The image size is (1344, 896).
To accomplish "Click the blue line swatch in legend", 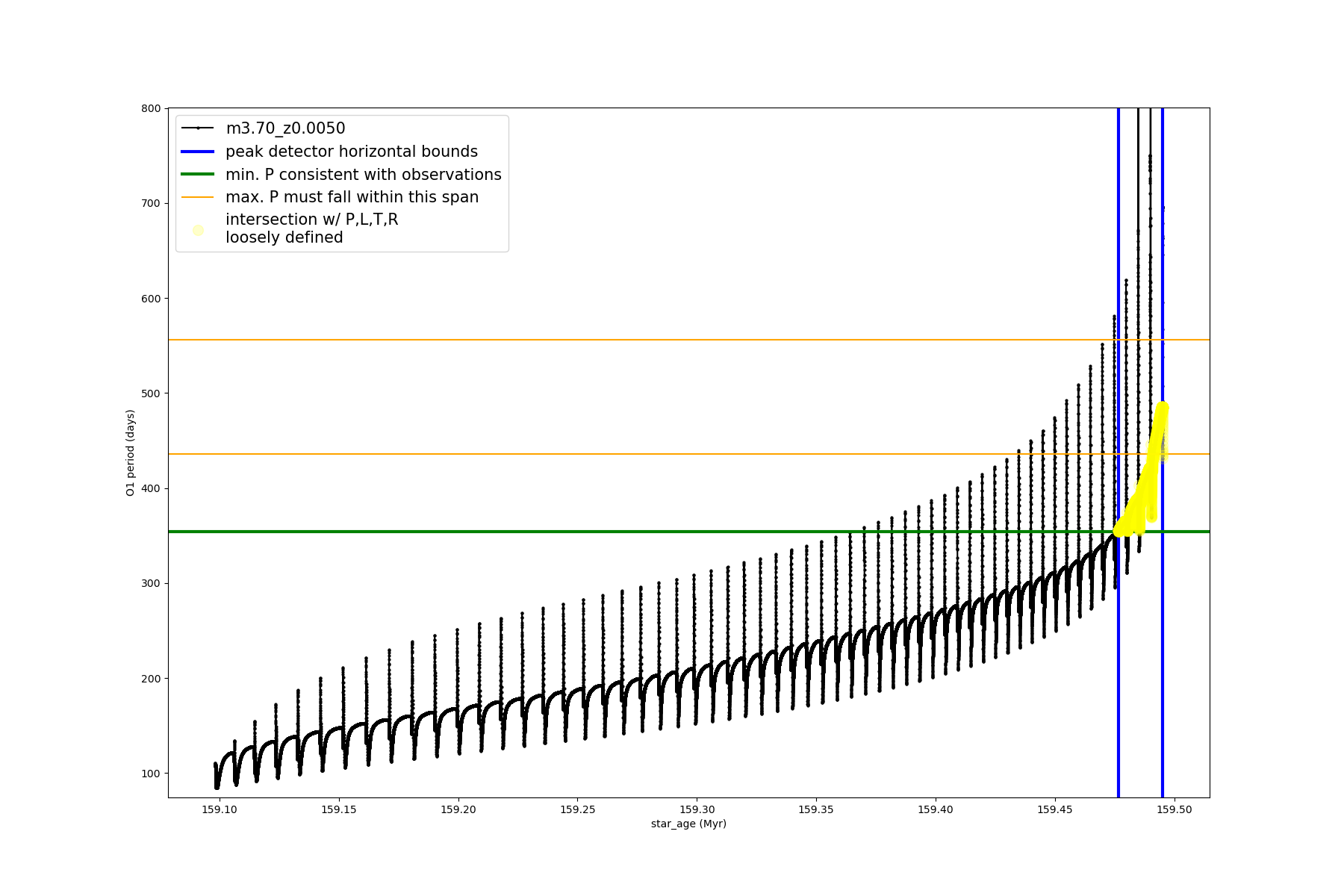I will click(198, 152).
